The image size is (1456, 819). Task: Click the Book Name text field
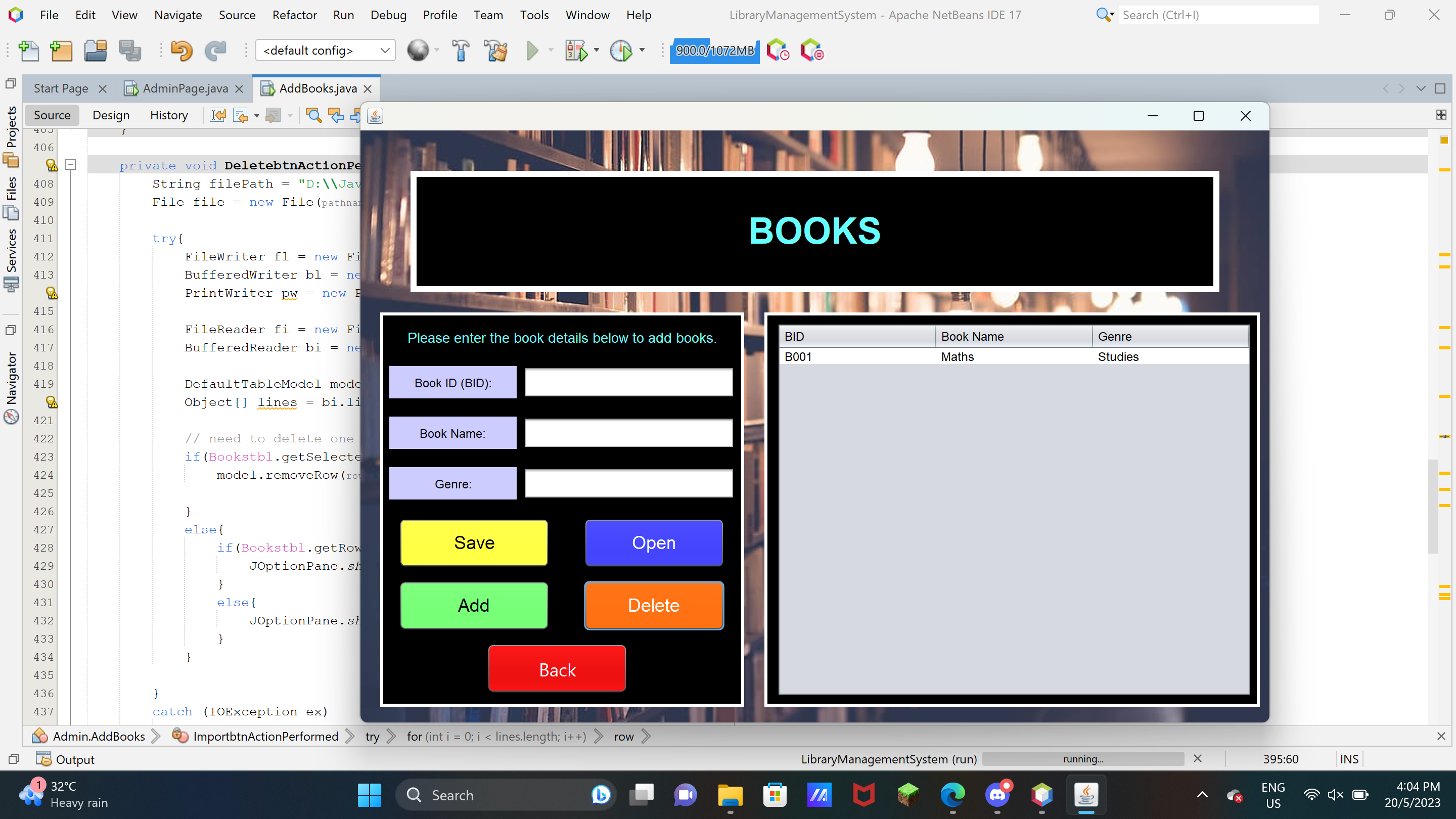pyautogui.click(x=628, y=433)
